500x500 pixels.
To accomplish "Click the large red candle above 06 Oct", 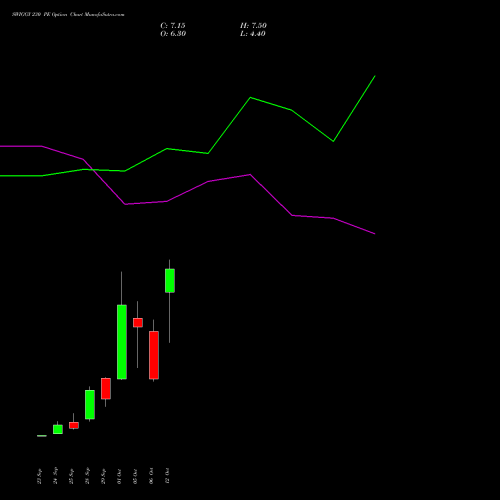I will pos(154,355).
